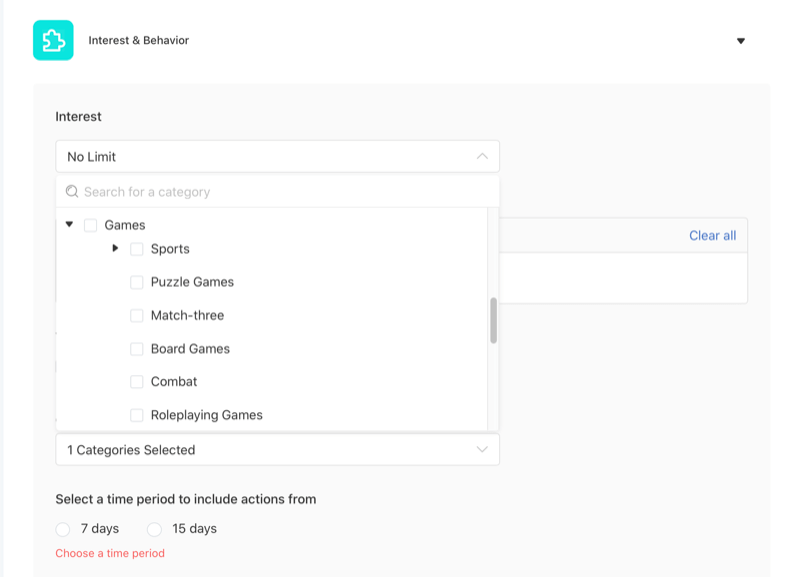The width and height of the screenshot is (800, 577).
Task: Click the Clear all link
Action: pyautogui.click(x=712, y=236)
